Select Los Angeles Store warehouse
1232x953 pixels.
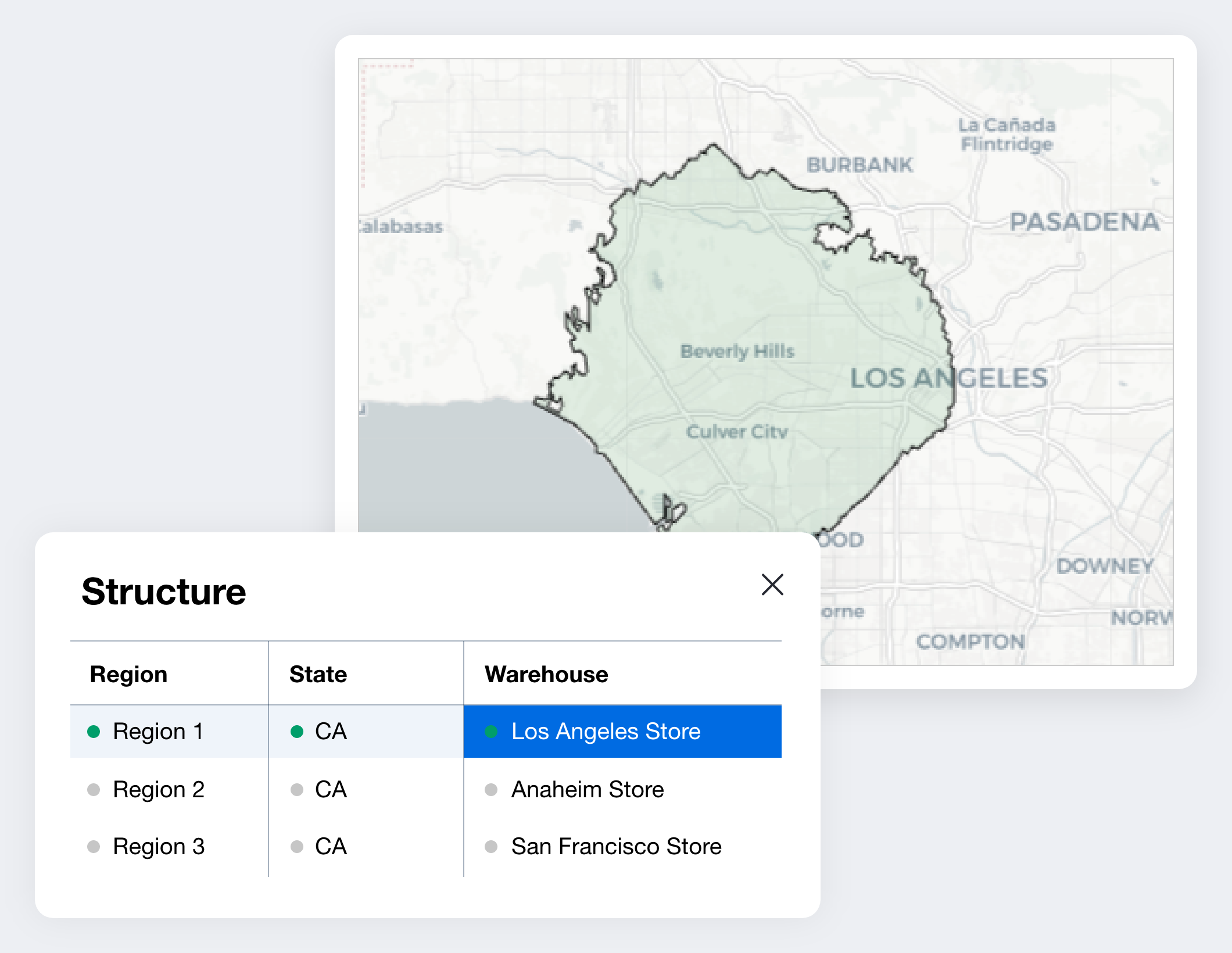622,731
